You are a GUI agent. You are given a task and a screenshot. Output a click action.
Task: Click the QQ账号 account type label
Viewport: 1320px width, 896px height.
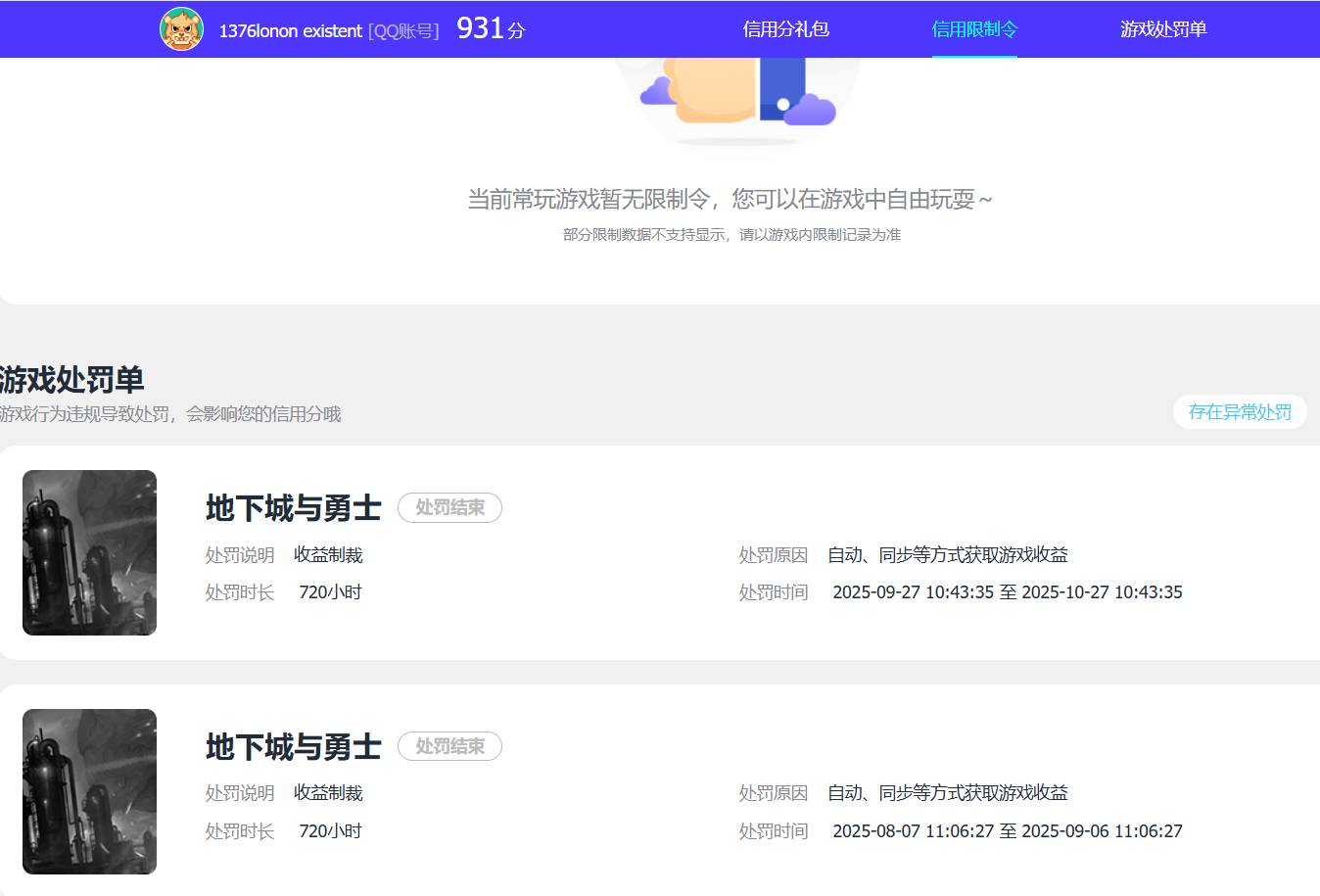point(402,30)
